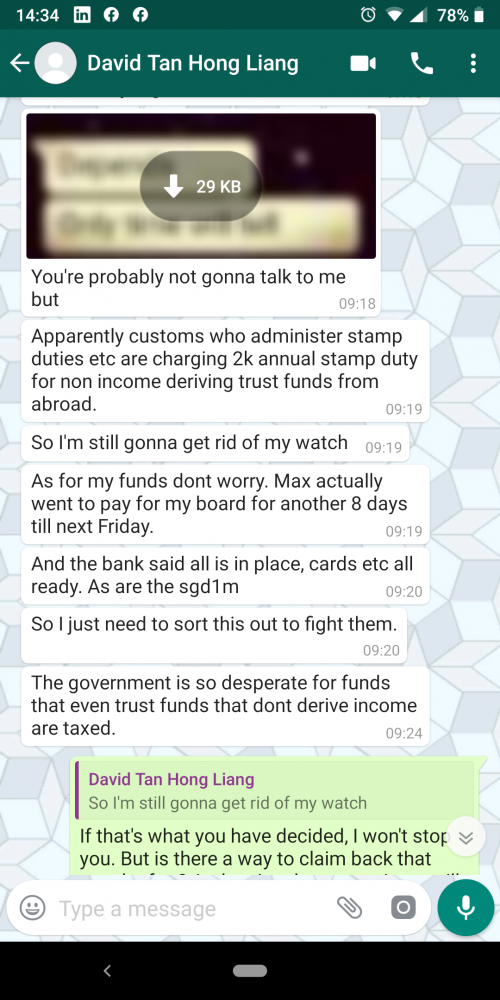Screen dimensions: 500x1000
Task: Tap the home pill in navigation bar
Action: (250, 971)
